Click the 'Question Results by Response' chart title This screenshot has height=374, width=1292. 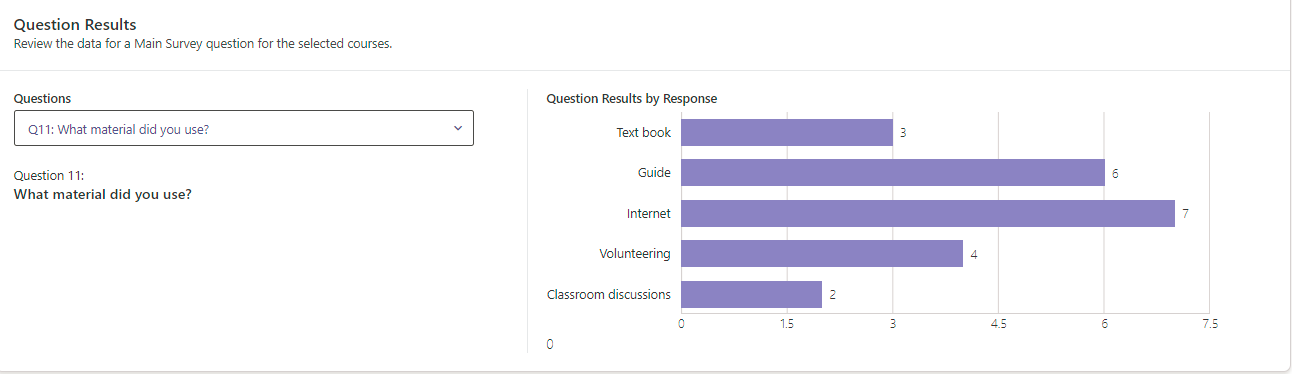pyautogui.click(x=632, y=99)
